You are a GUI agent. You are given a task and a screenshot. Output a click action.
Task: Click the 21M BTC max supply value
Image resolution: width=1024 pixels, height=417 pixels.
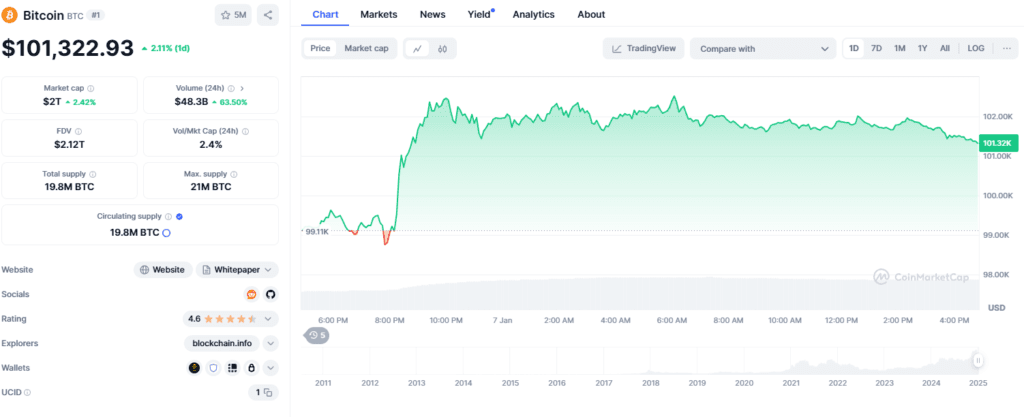tap(211, 187)
